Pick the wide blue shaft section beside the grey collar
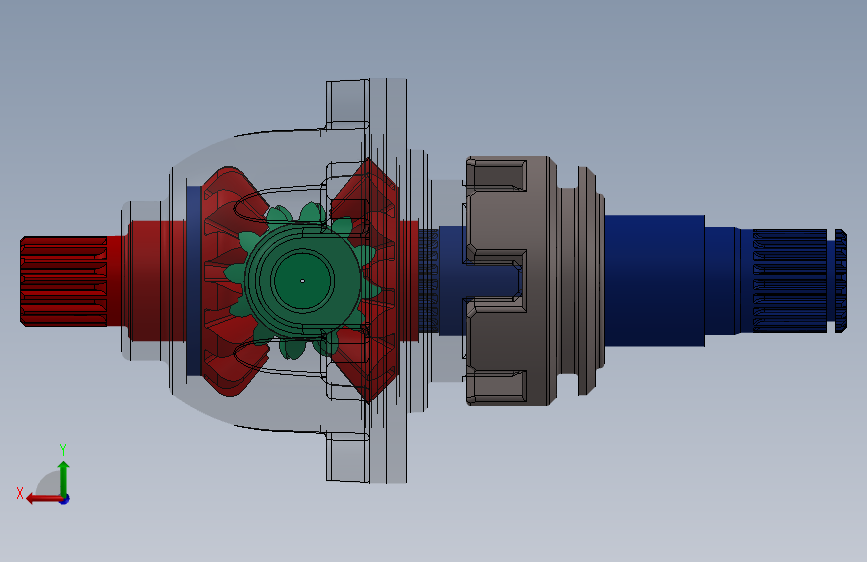The height and width of the screenshot is (562, 867). pos(654,281)
